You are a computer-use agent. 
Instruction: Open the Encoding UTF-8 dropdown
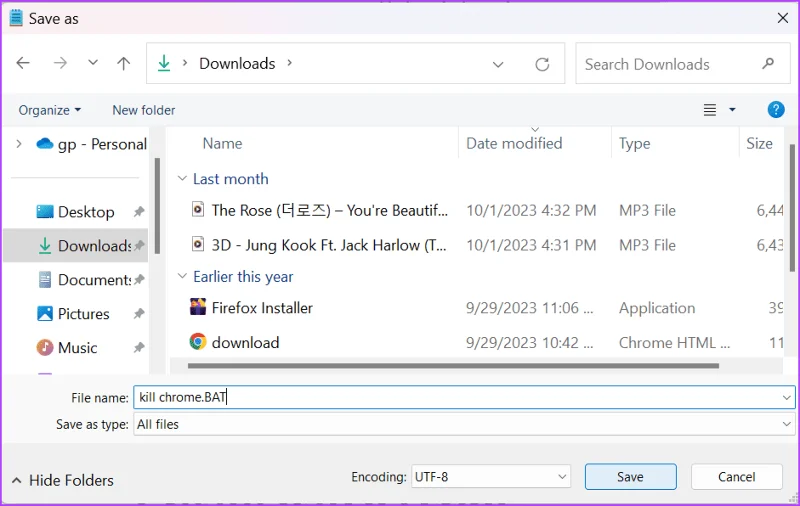click(491, 477)
